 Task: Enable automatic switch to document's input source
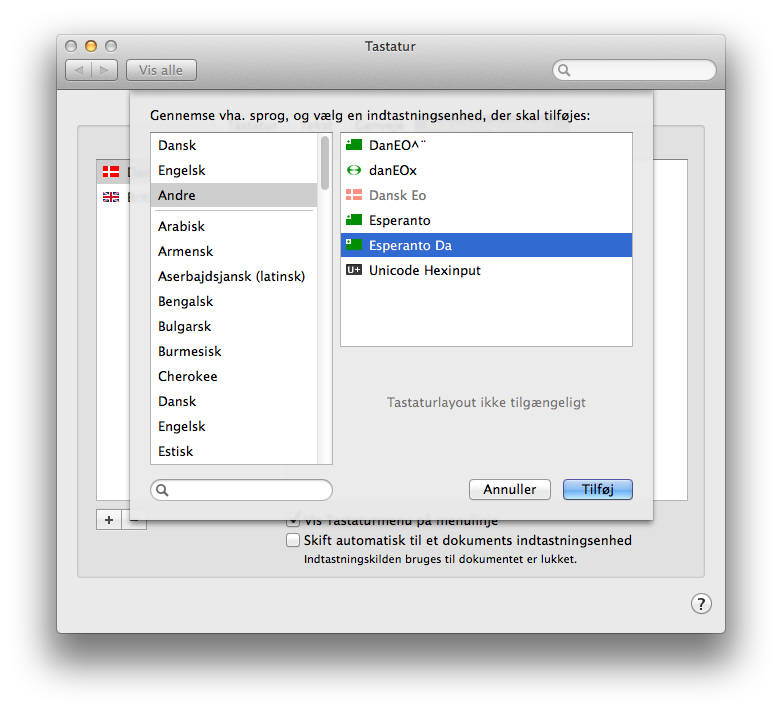click(293, 540)
